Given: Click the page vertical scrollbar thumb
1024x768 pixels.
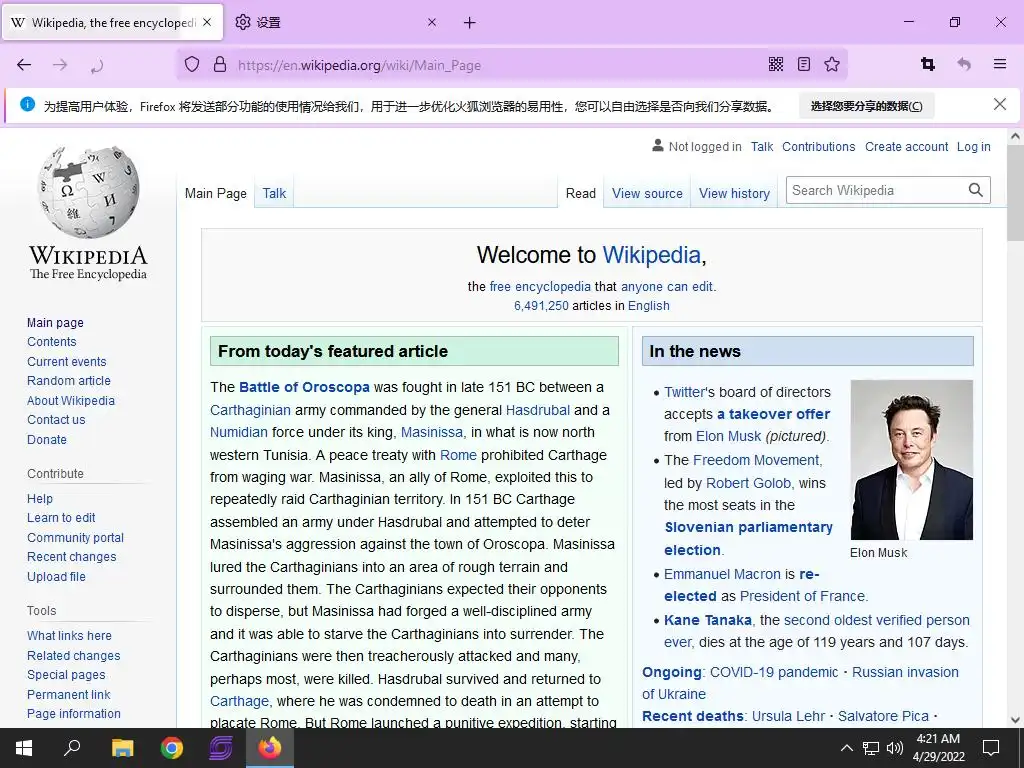Looking at the screenshot, I should (x=1015, y=193).
